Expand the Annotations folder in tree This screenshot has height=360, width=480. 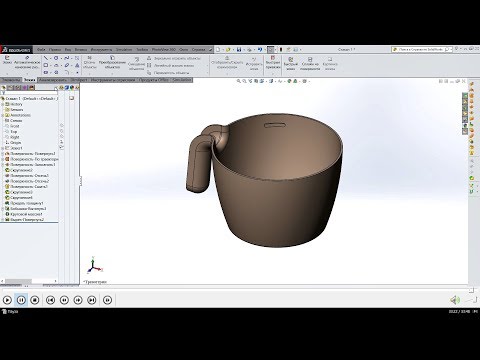3,115
